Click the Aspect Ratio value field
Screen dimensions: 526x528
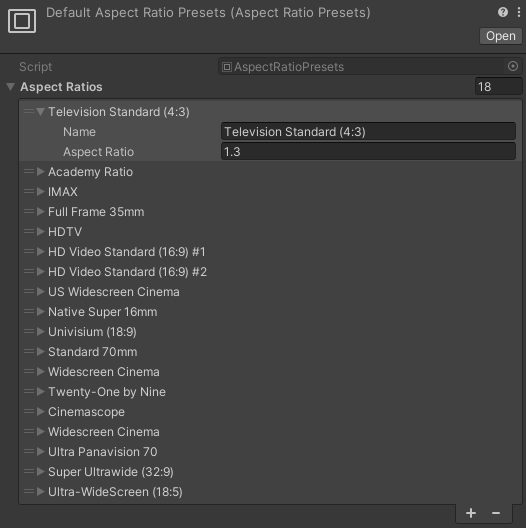point(368,152)
